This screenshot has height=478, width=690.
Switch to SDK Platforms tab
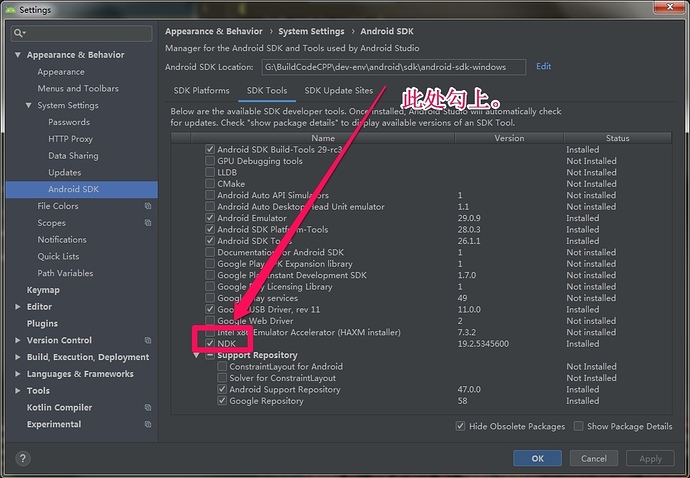coord(202,91)
